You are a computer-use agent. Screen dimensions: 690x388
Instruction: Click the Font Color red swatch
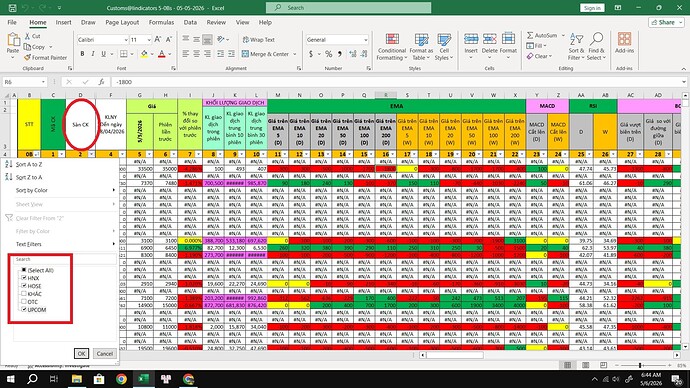tap(161, 54)
